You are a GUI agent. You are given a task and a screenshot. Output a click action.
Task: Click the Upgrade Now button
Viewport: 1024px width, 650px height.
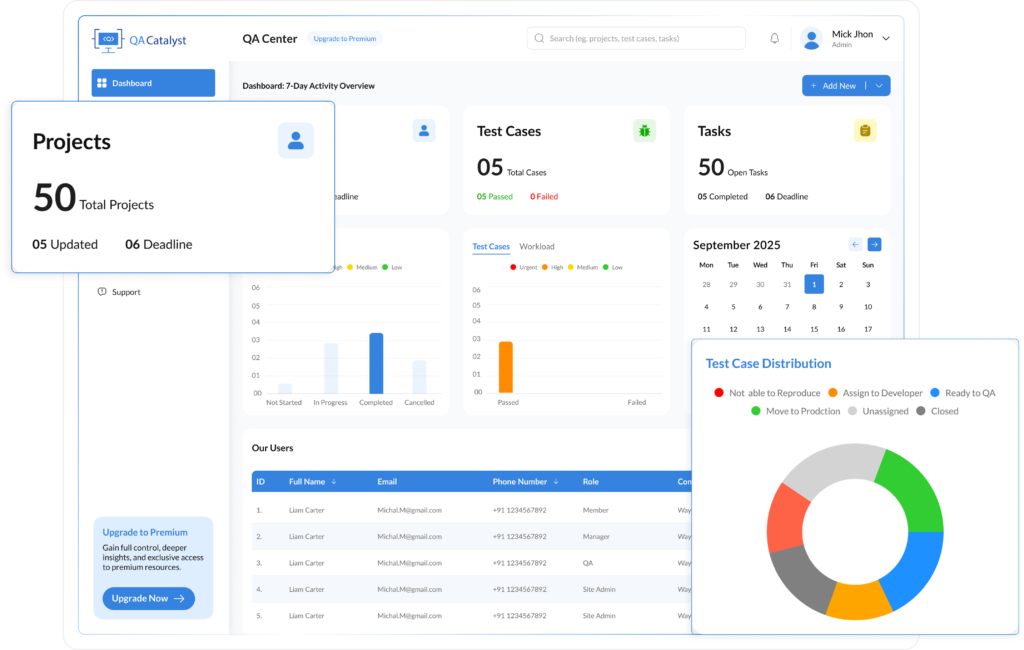click(148, 599)
